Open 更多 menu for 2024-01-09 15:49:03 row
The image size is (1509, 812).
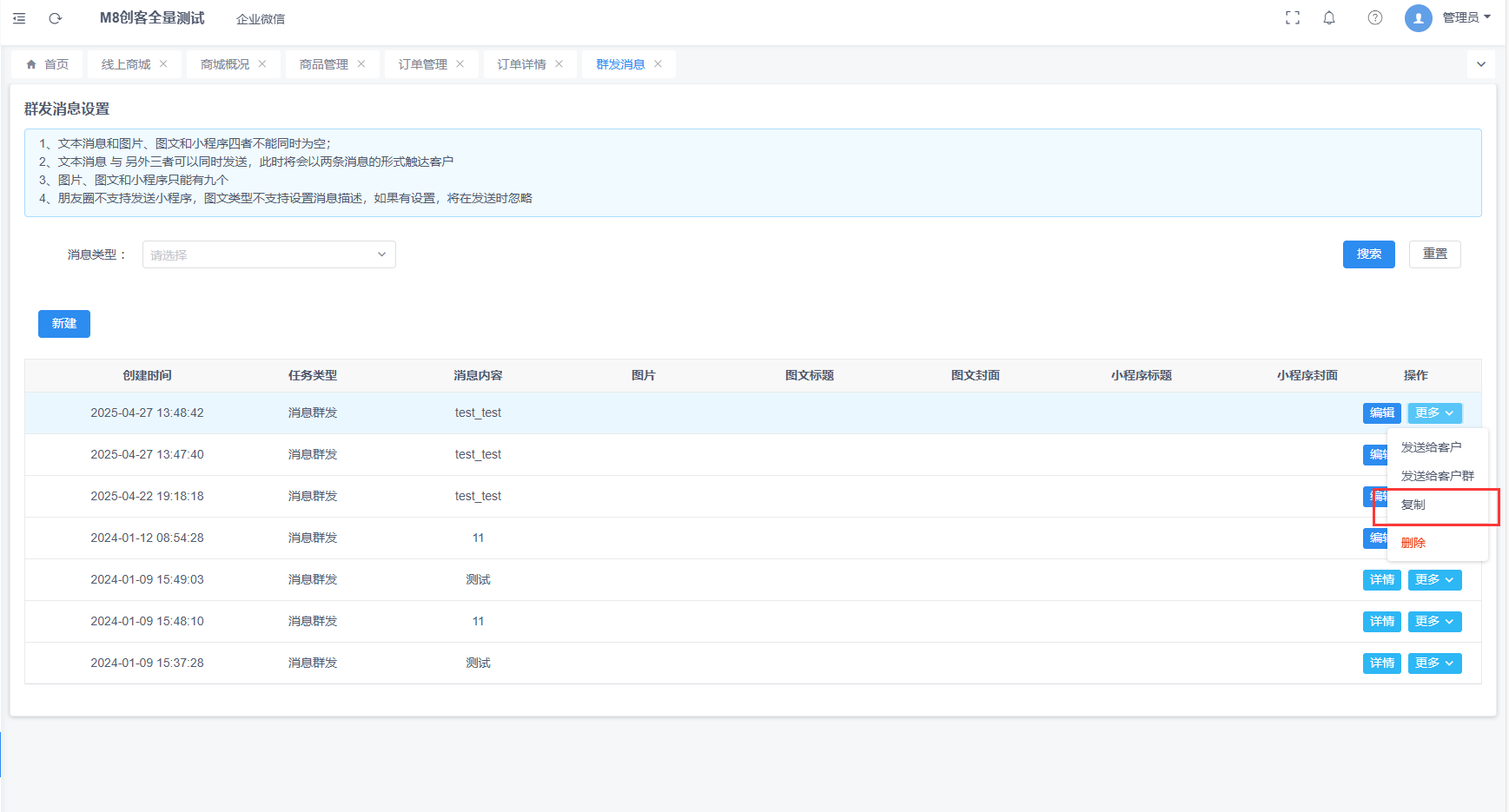coord(1434,580)
